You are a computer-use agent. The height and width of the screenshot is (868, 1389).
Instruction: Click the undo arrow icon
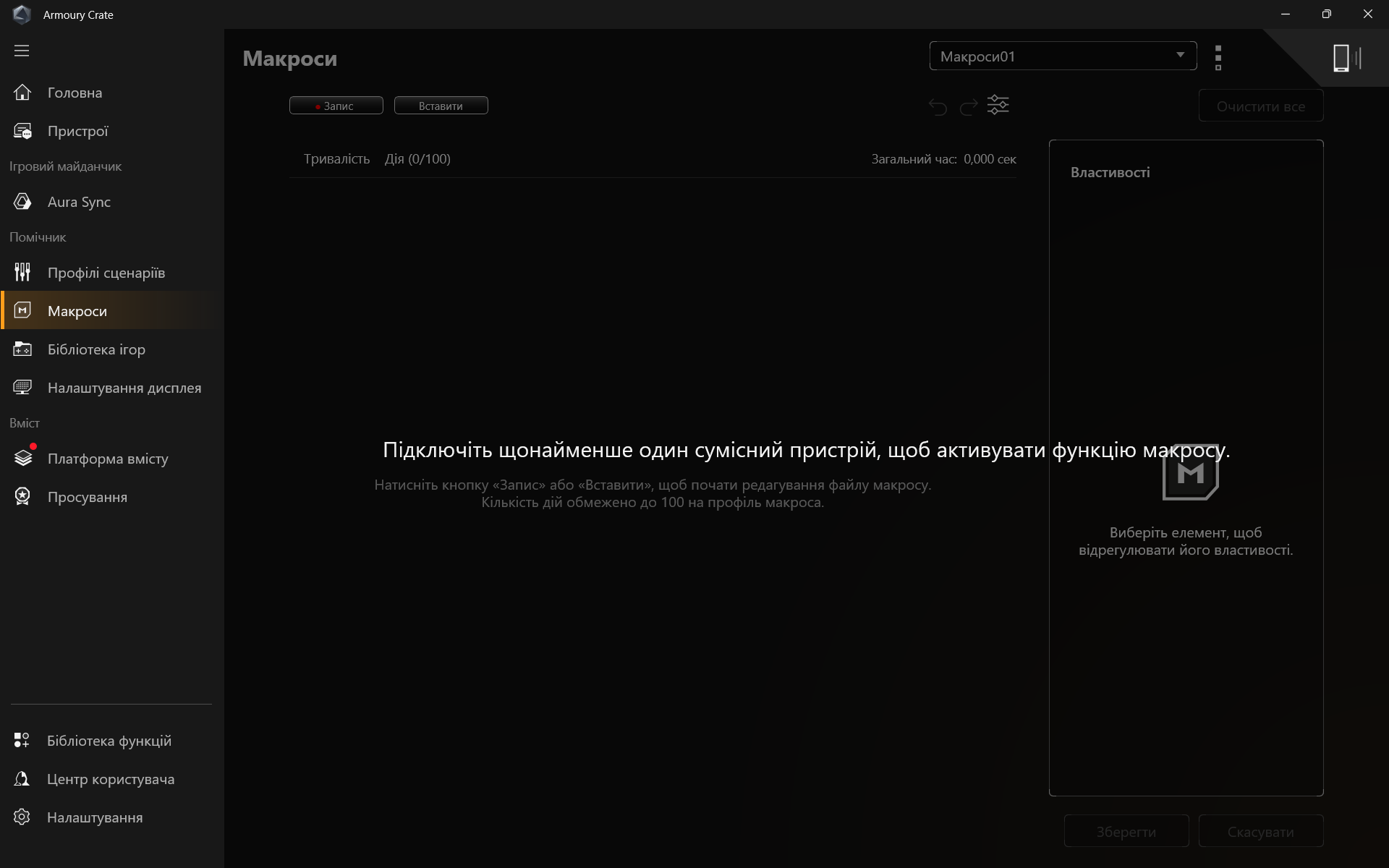pos(938,107)
